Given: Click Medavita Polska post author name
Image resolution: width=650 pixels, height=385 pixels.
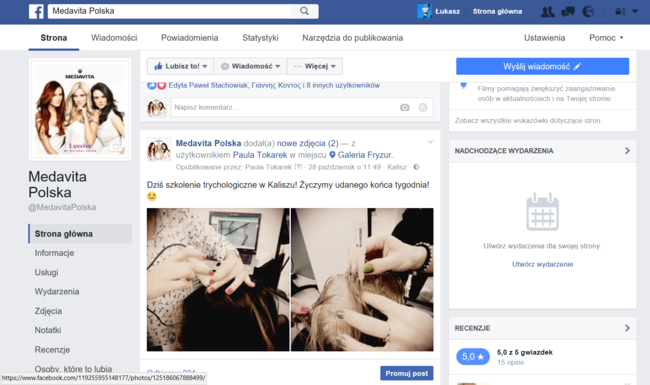Looking at the screenshot, I should coord(209,143).
